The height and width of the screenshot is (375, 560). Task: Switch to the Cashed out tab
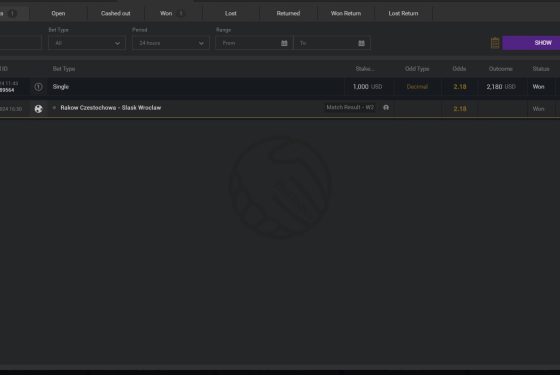(x=116, y=14)
